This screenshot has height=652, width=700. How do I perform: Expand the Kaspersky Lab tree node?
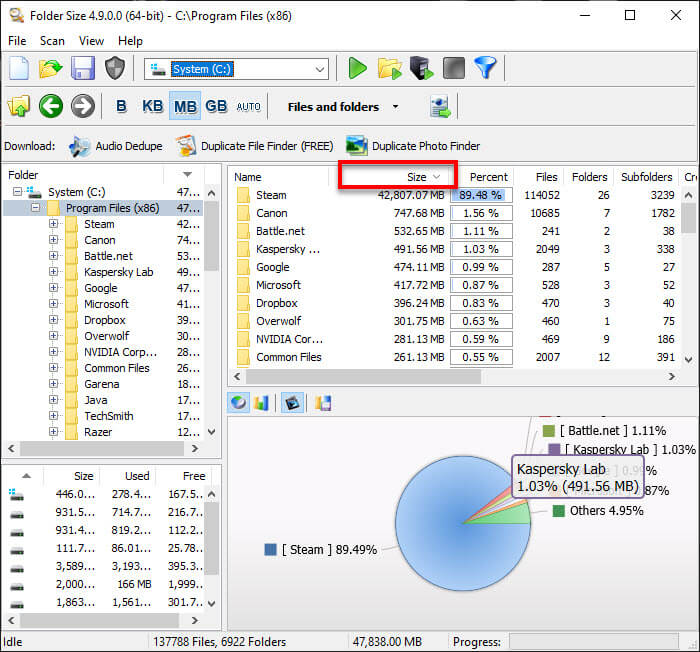(53, 272)
